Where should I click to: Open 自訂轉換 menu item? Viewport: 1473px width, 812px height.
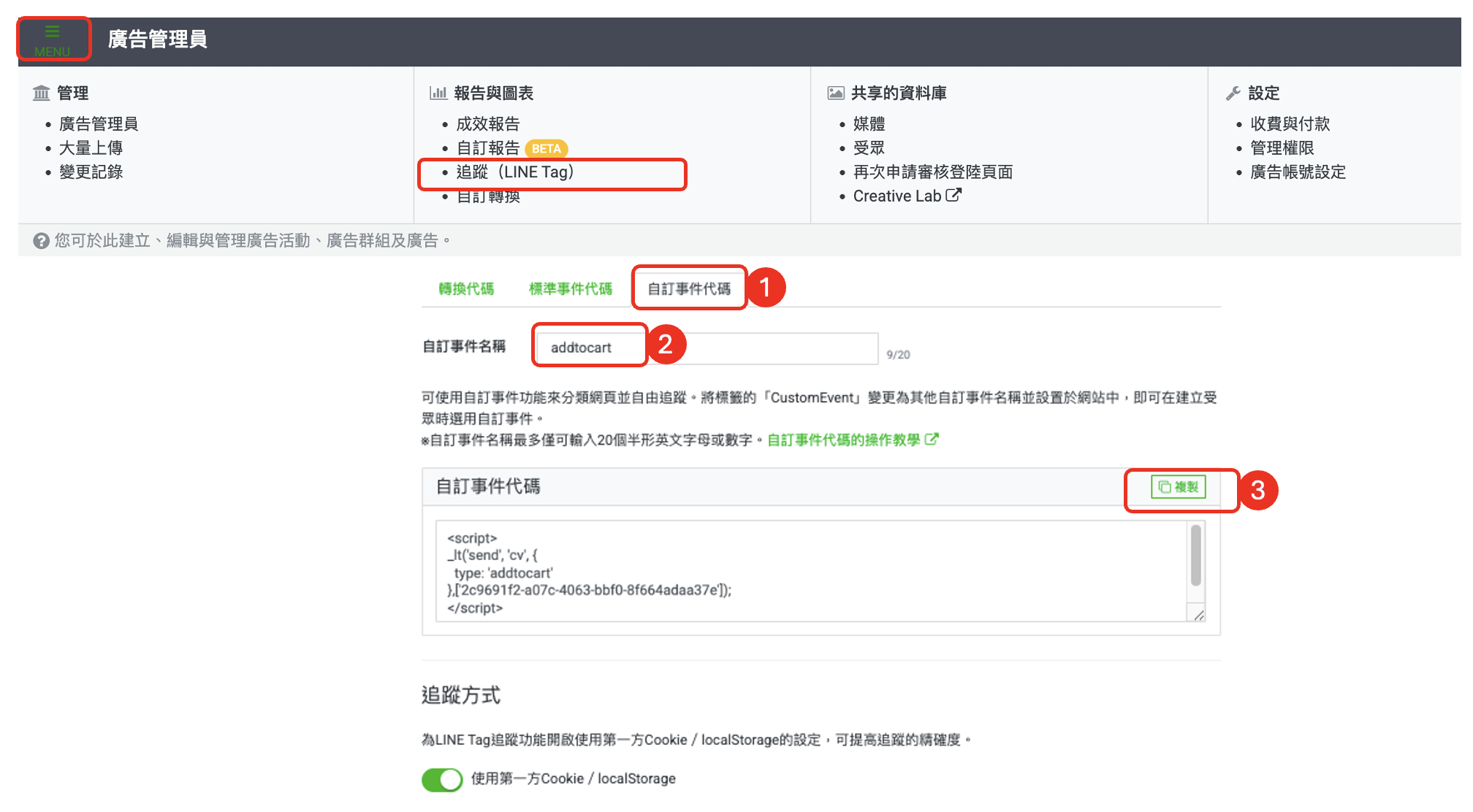pyautogui.click(x=488, y=196)
